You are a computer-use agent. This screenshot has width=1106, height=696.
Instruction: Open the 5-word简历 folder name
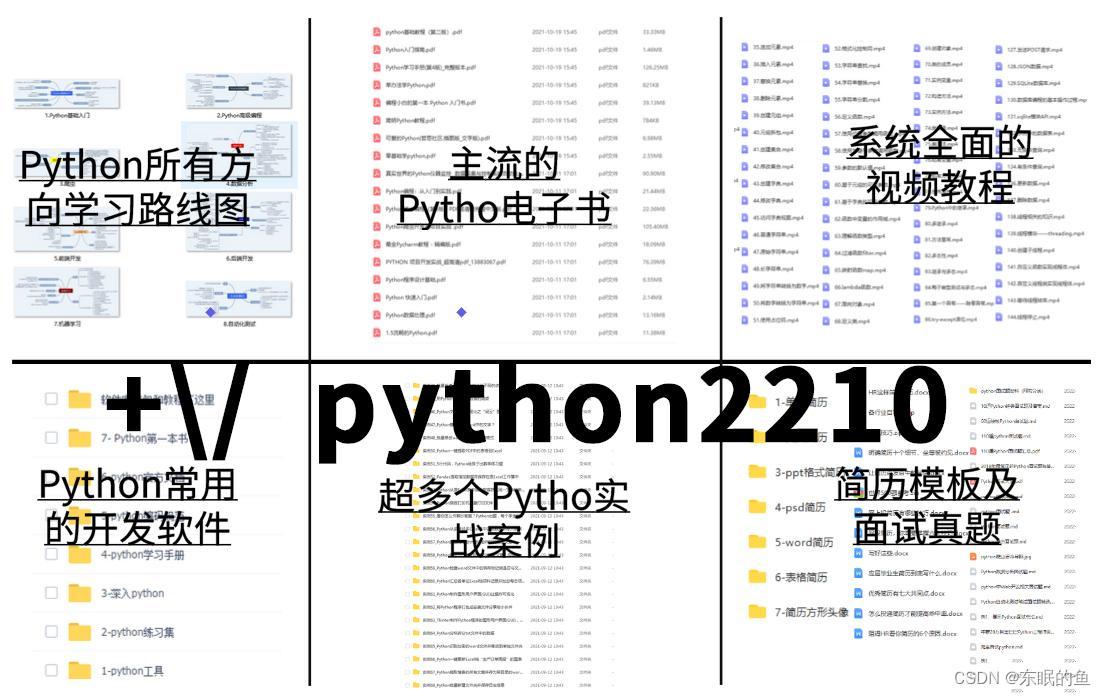click(x=804, y=542)
